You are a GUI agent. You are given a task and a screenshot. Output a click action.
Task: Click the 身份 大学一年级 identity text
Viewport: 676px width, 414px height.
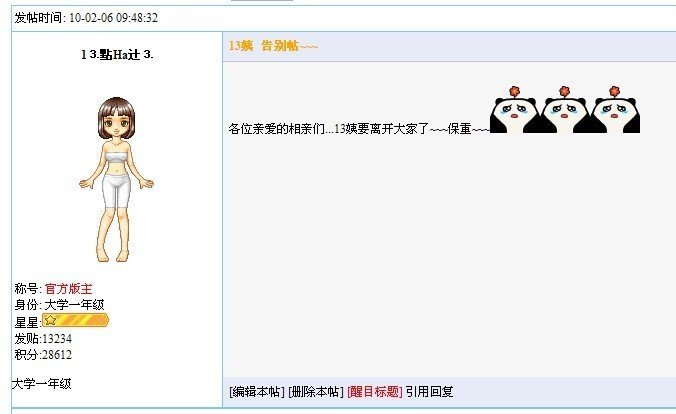click(59, 304)
